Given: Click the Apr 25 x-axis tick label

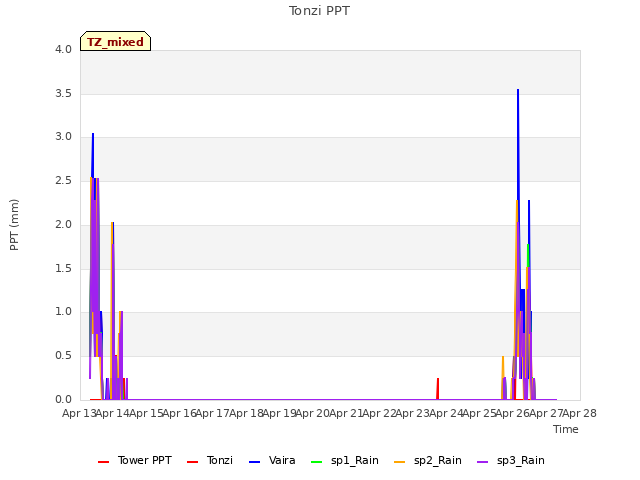Looking at the screenshot, I should 480,413.
